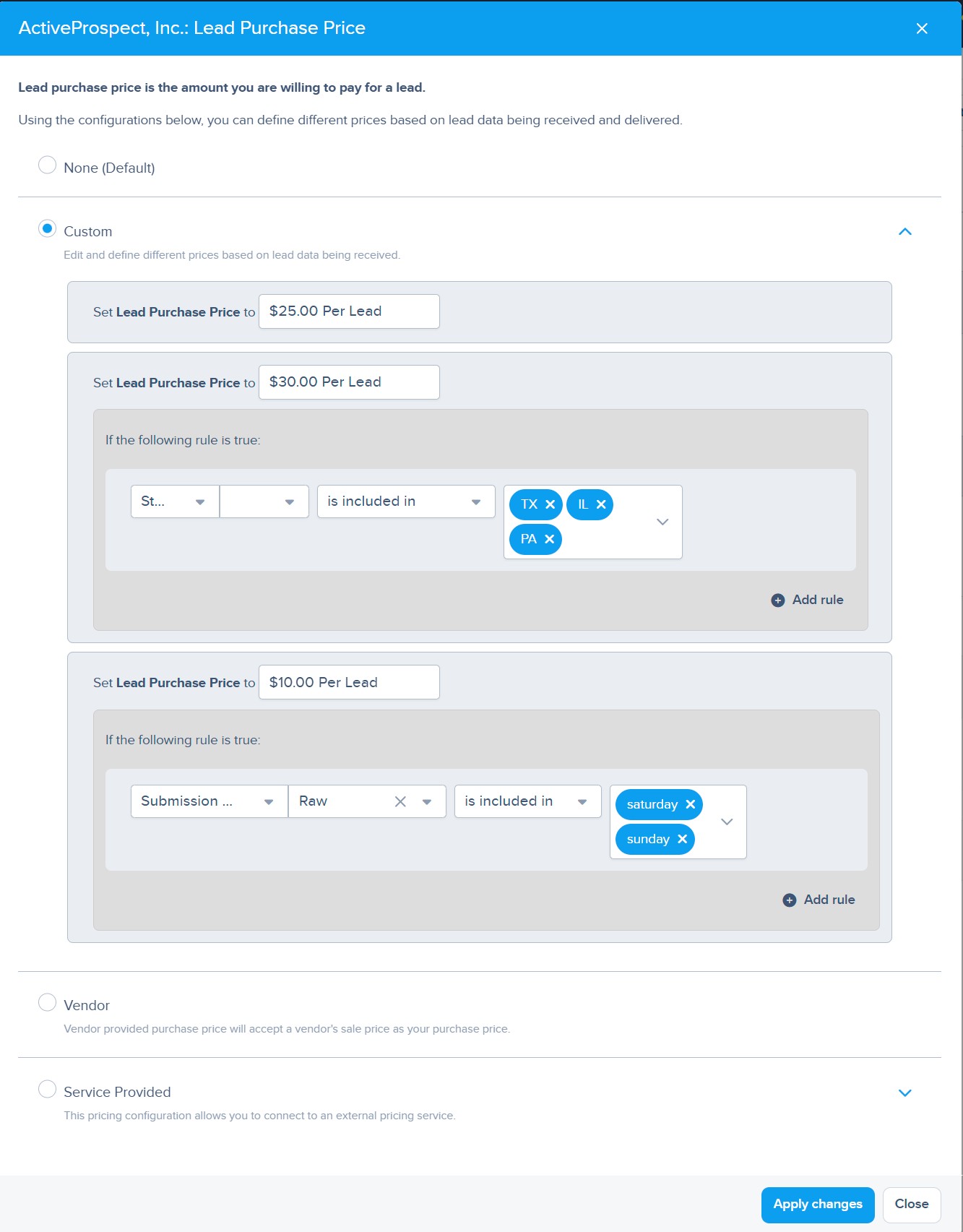963x1232 pixels.
Task: Edit the $25.00 Per Lead price field
Action: click(349, 311)
